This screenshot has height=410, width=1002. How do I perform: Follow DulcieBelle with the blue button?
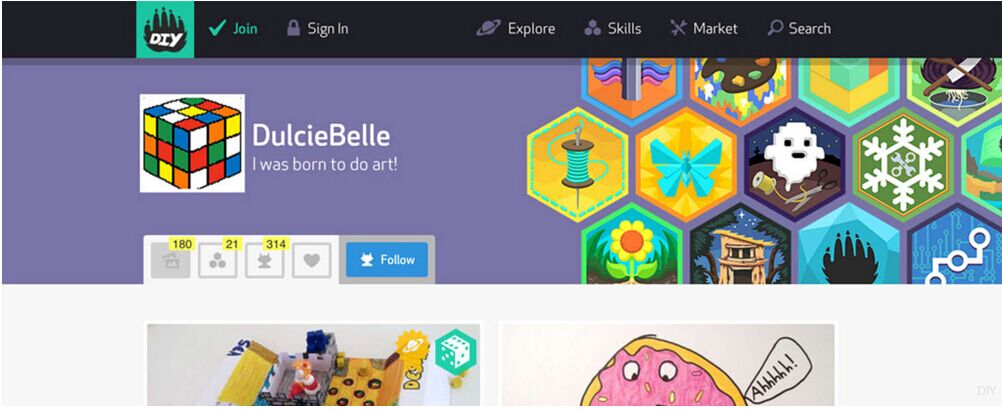(387, 260)
